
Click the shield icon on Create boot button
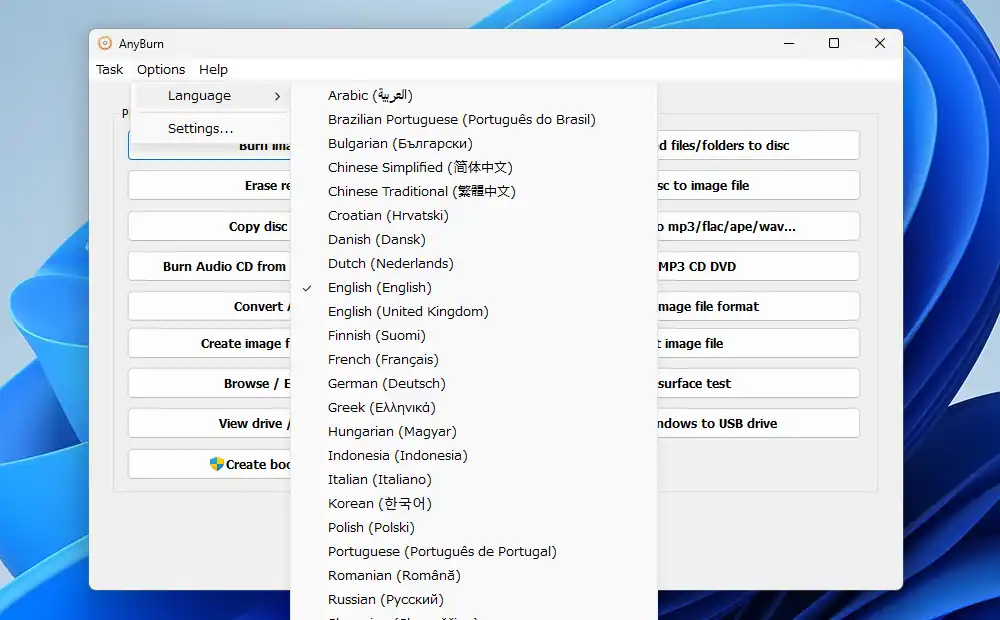click(216, 464)
